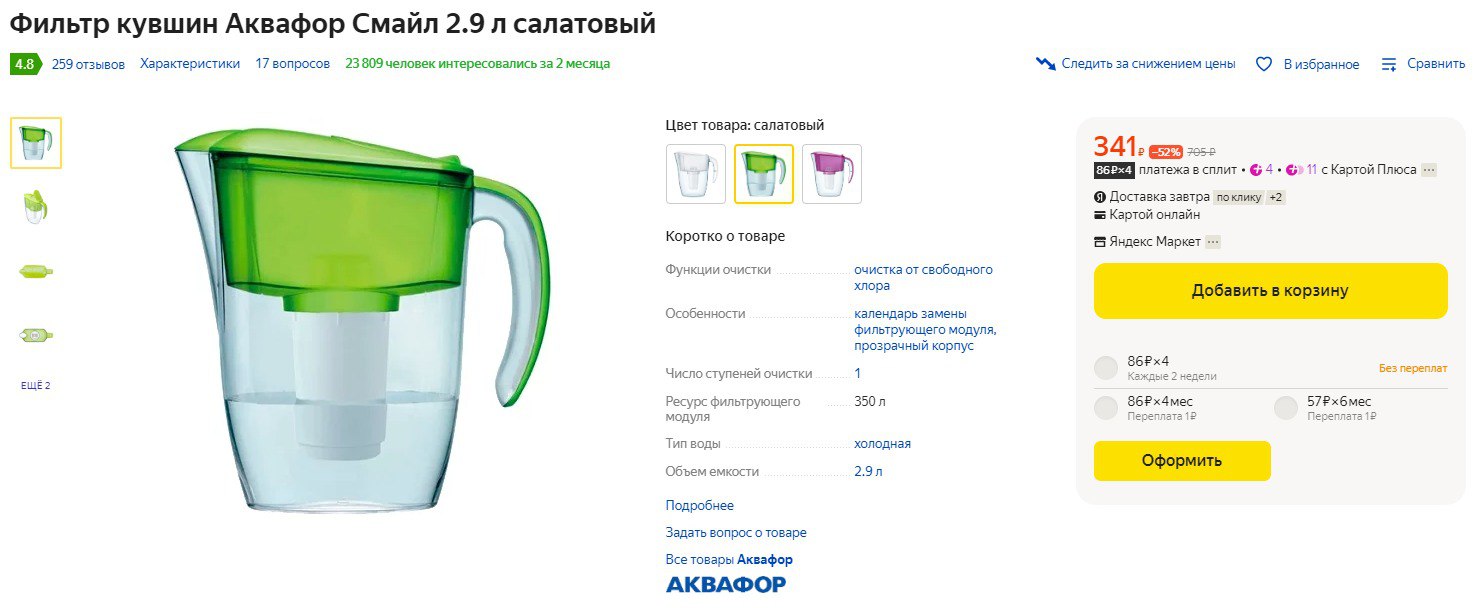Expand the Plus card details ellipsis
Screen dimensions: 1475x608
pos(1429,170)
